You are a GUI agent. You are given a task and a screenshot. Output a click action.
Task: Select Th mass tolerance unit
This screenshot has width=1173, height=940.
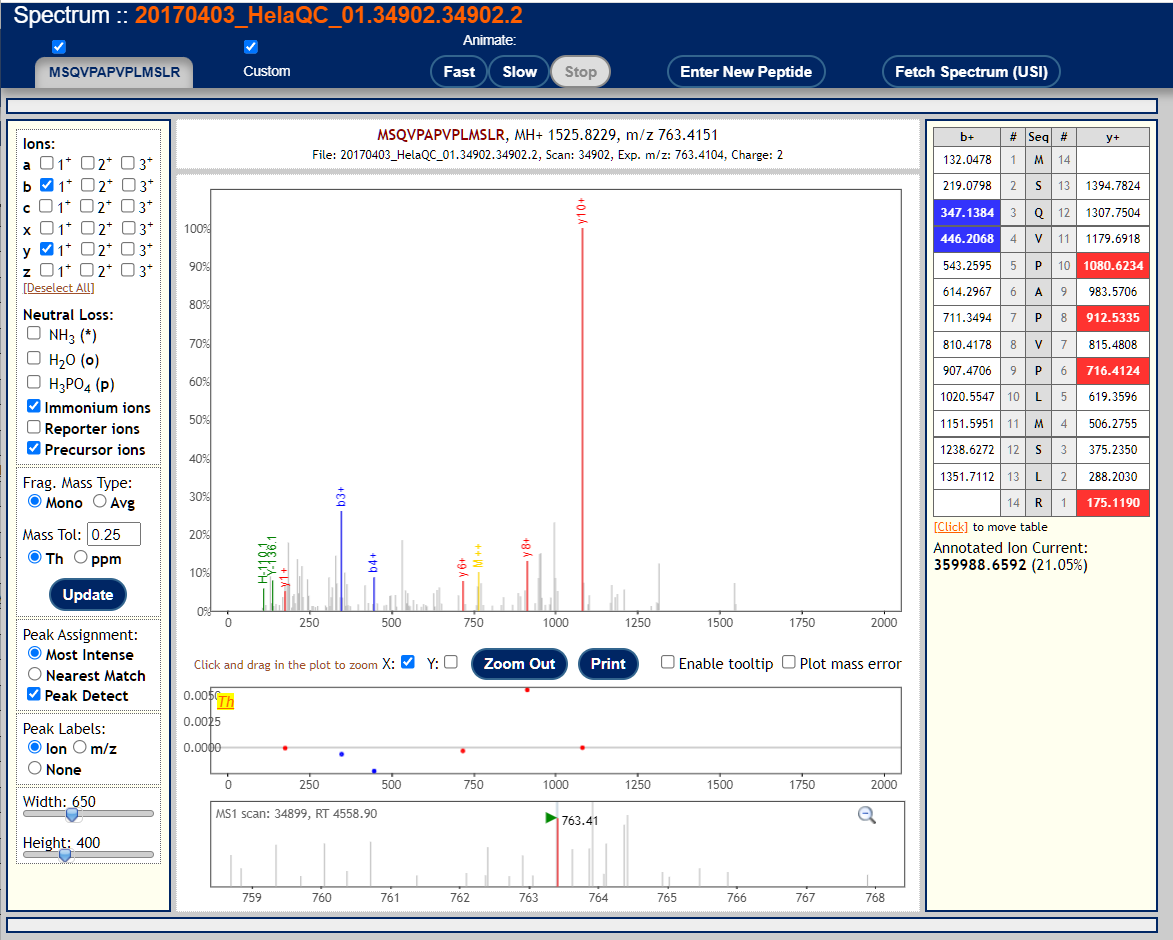[34, 557]
